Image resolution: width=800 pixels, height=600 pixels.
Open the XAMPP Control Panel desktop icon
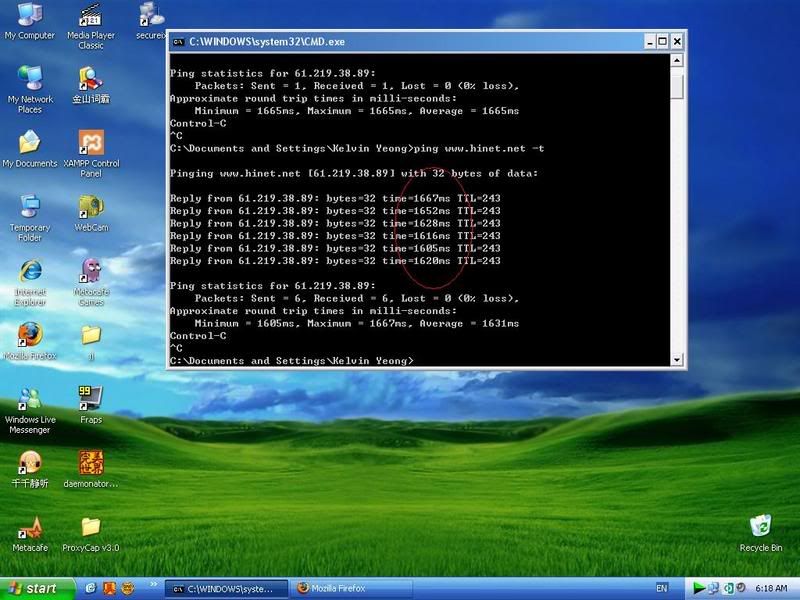tap(91, 143)
